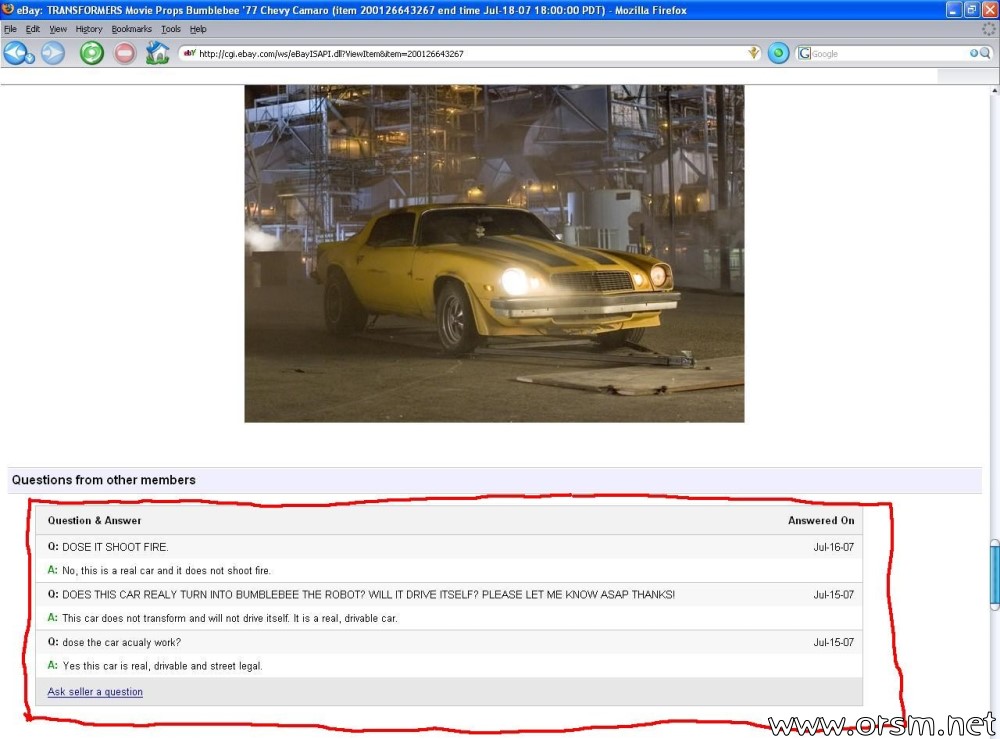Screen dimensions: 1000x739
Task: Click the answer 'This car does not transform'
Action: click(230, 618)
